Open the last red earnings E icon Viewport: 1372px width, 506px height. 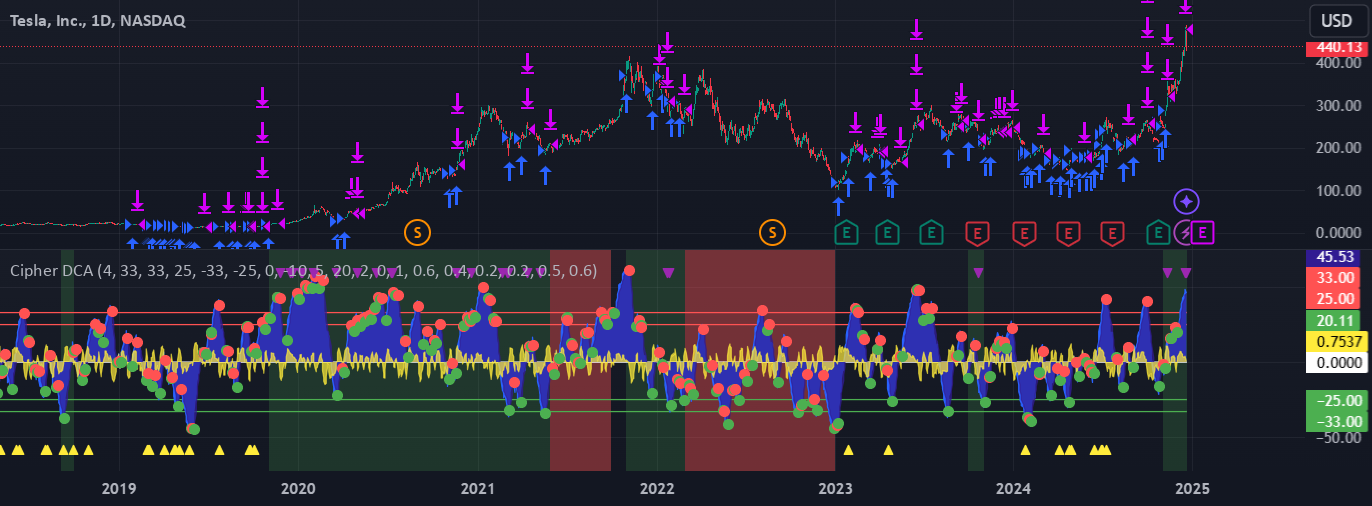tap(1111, 233)
